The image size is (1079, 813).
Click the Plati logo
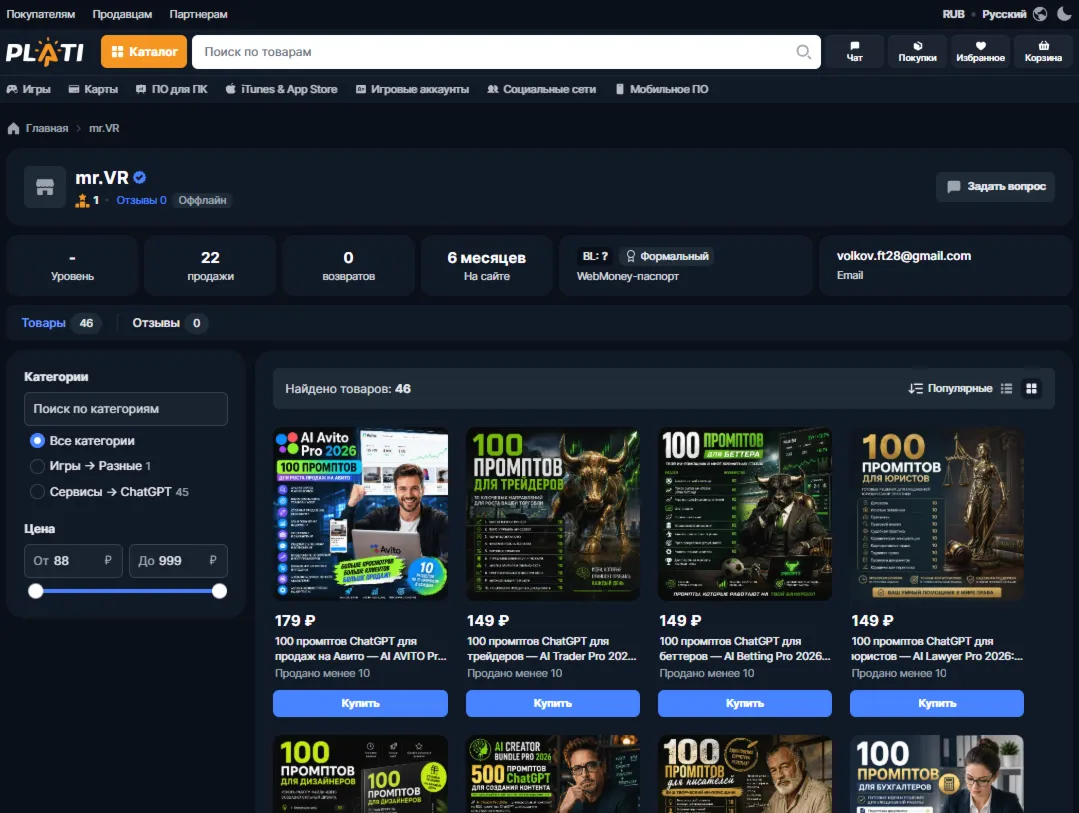coord(45,52)
